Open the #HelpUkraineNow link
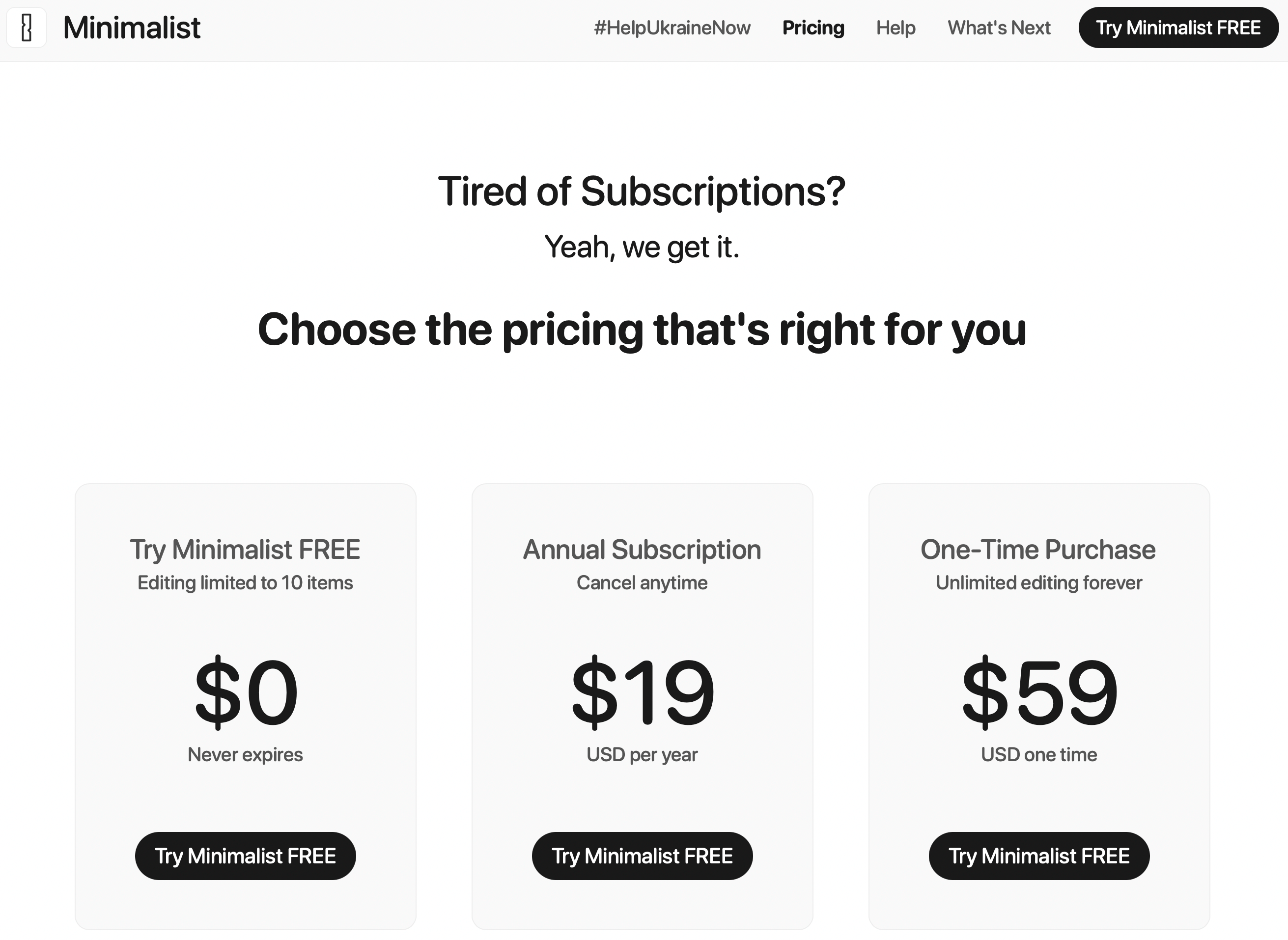Screen dimensions: 1288x940 (x=672, y=28)
